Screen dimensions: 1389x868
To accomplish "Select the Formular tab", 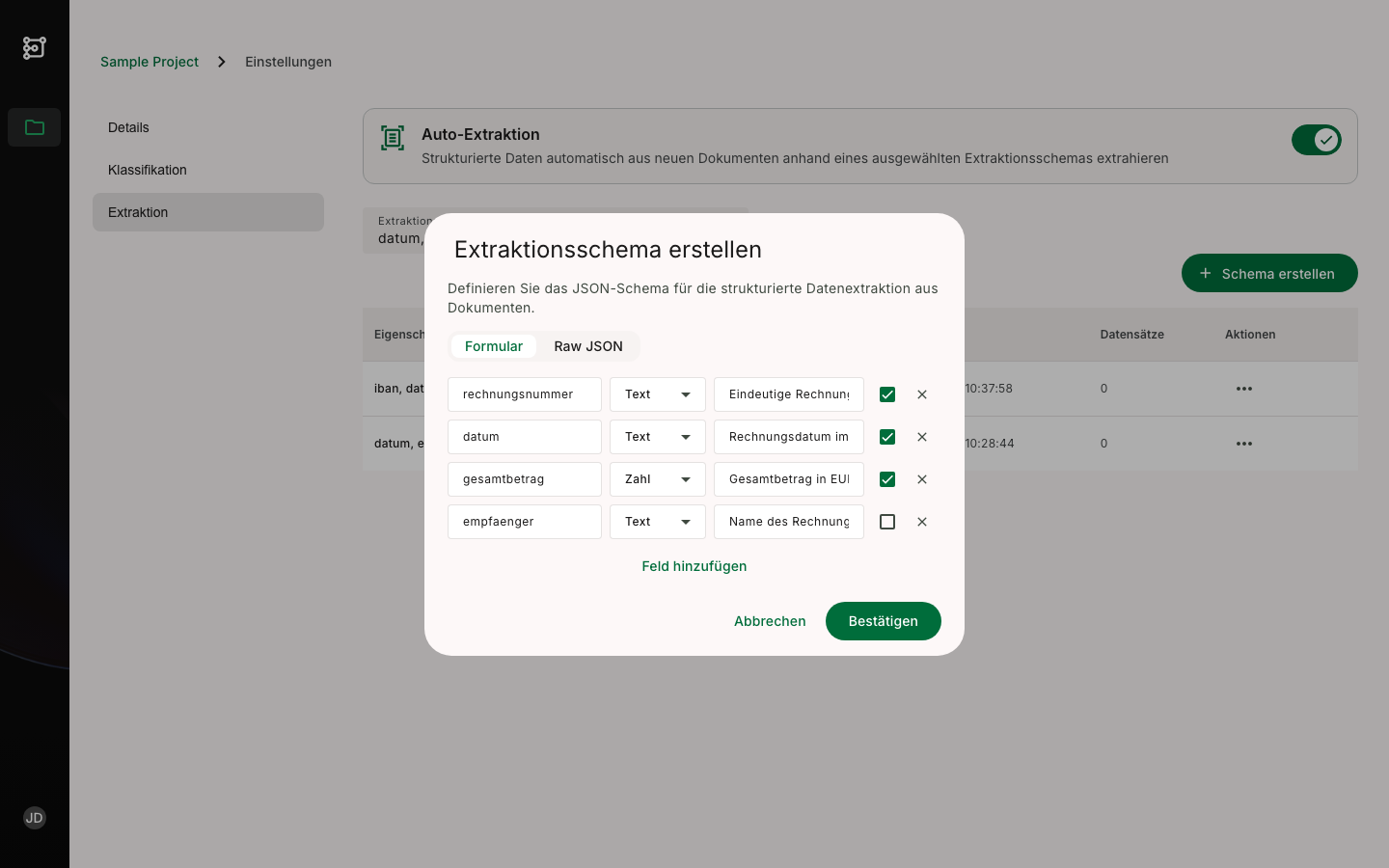I will (x=494, y=346).
